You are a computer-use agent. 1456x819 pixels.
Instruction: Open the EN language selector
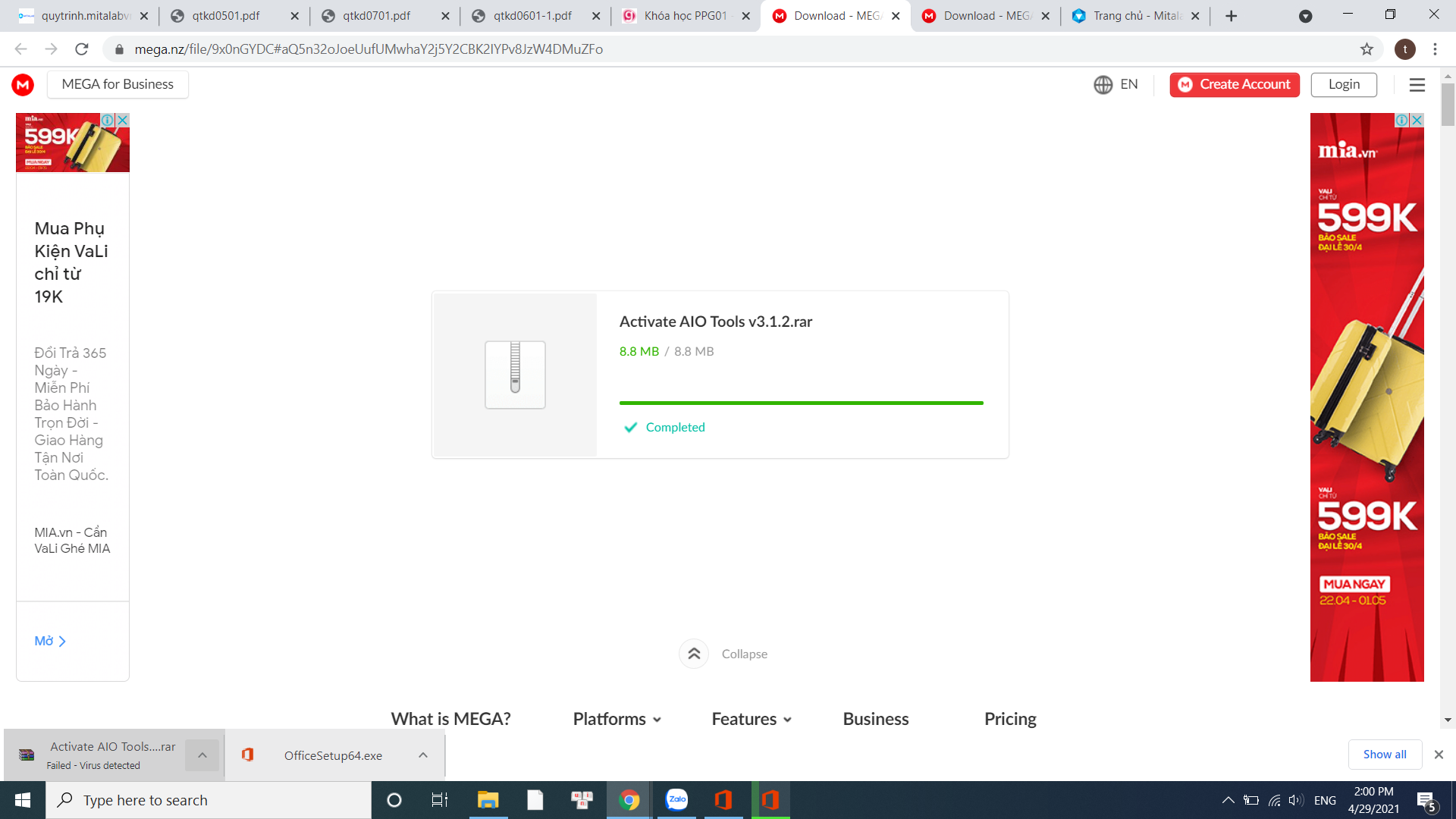pos(1116,84)
